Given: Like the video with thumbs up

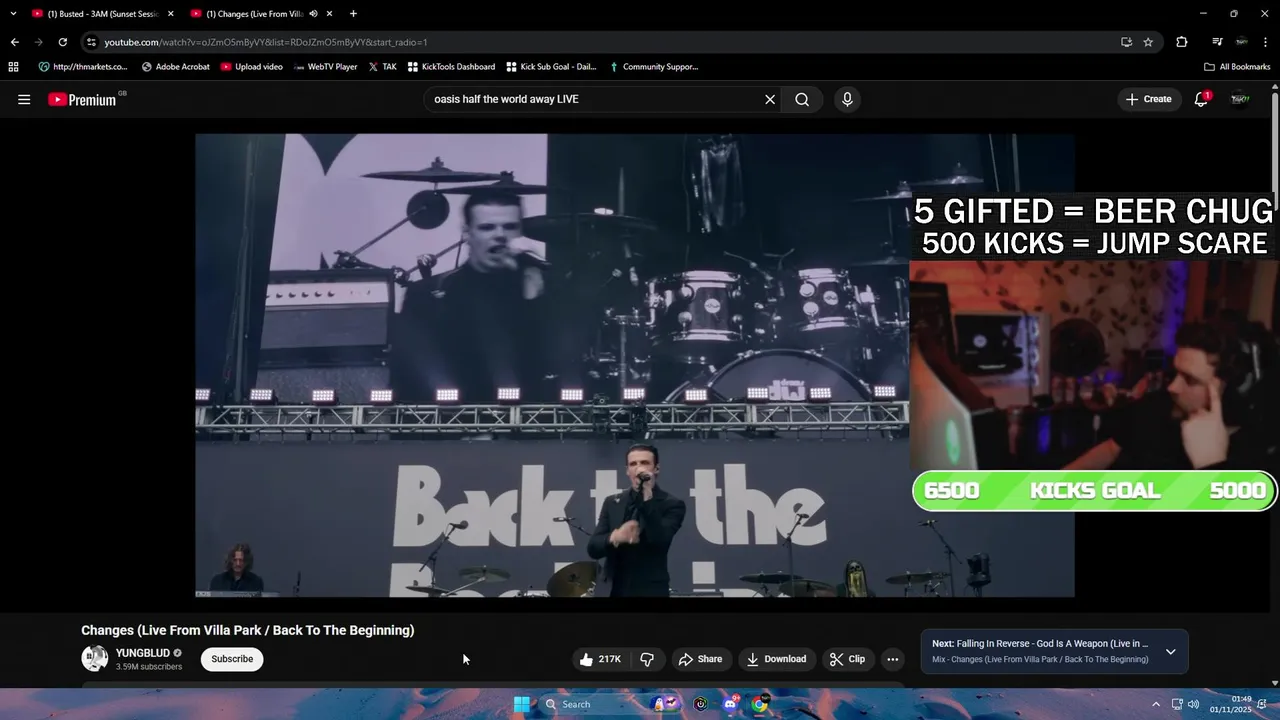Looking at the screenshot, I should [600, 659].
